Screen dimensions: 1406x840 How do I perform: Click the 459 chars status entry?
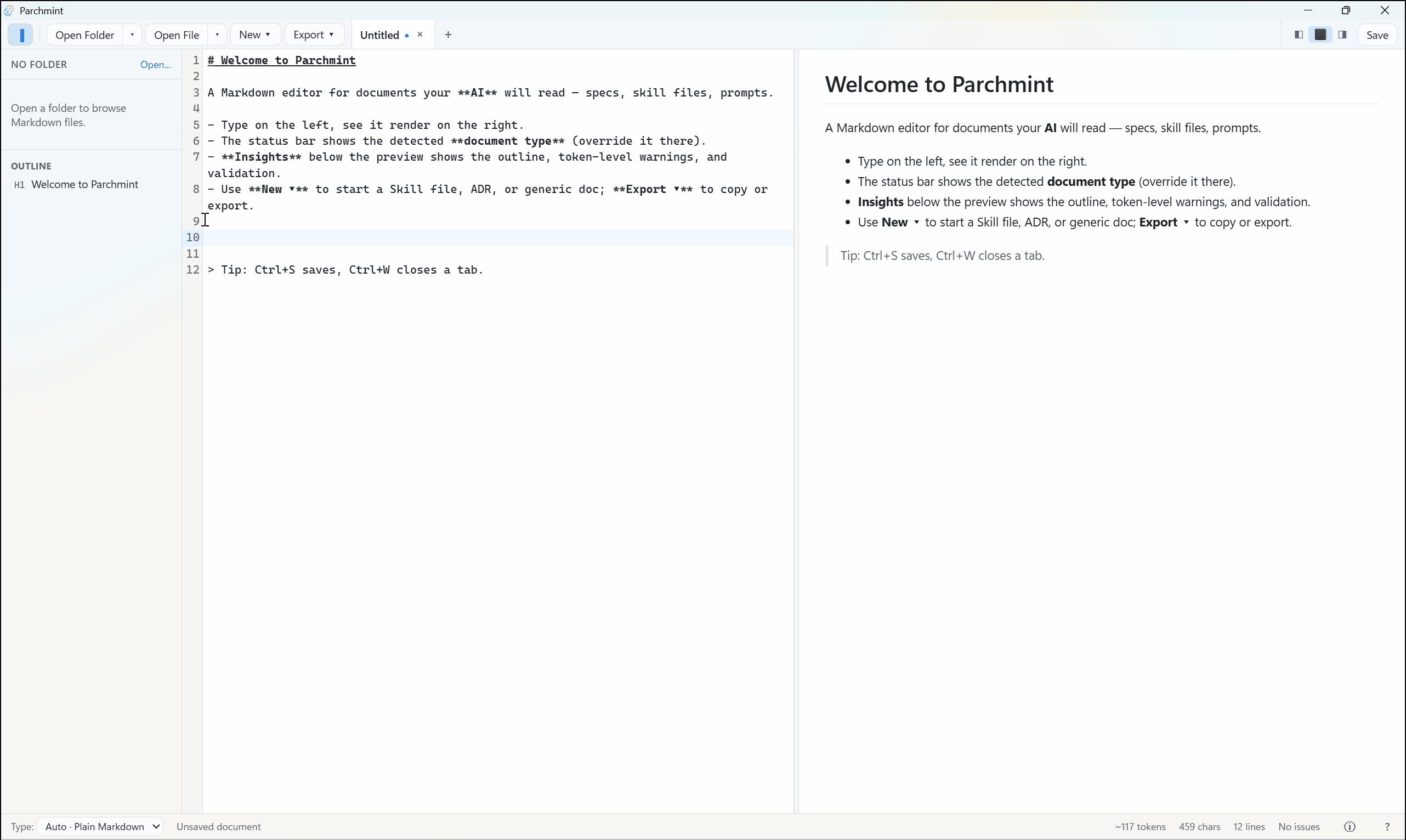(x=1199, y=827)
